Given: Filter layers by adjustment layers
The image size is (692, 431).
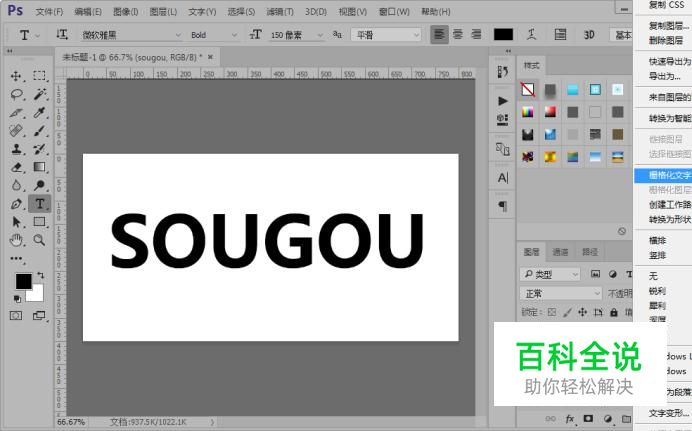Looking at the screenshot, I should [613, 274].
